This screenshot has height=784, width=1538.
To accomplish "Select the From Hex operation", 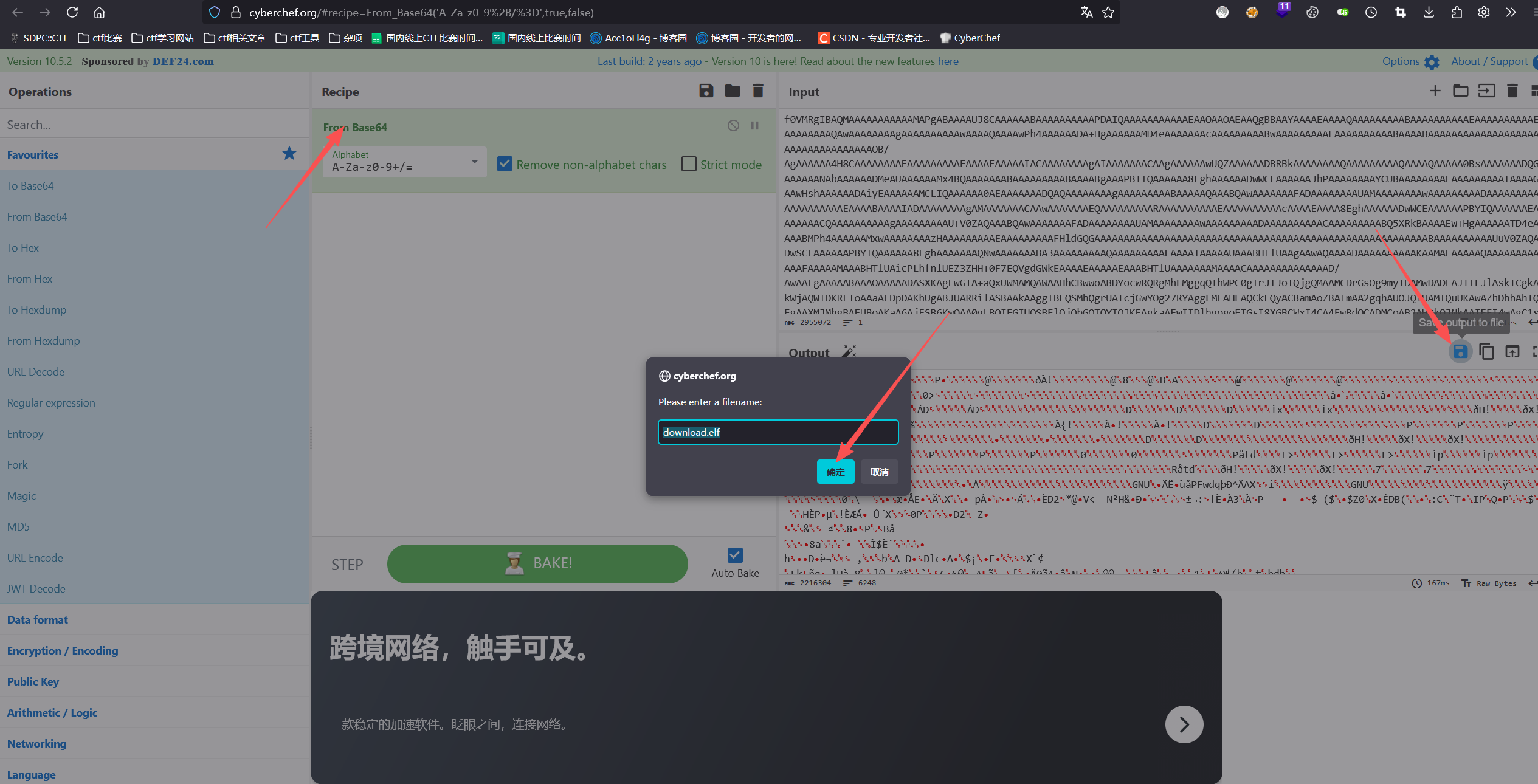I will click(29, 278).
